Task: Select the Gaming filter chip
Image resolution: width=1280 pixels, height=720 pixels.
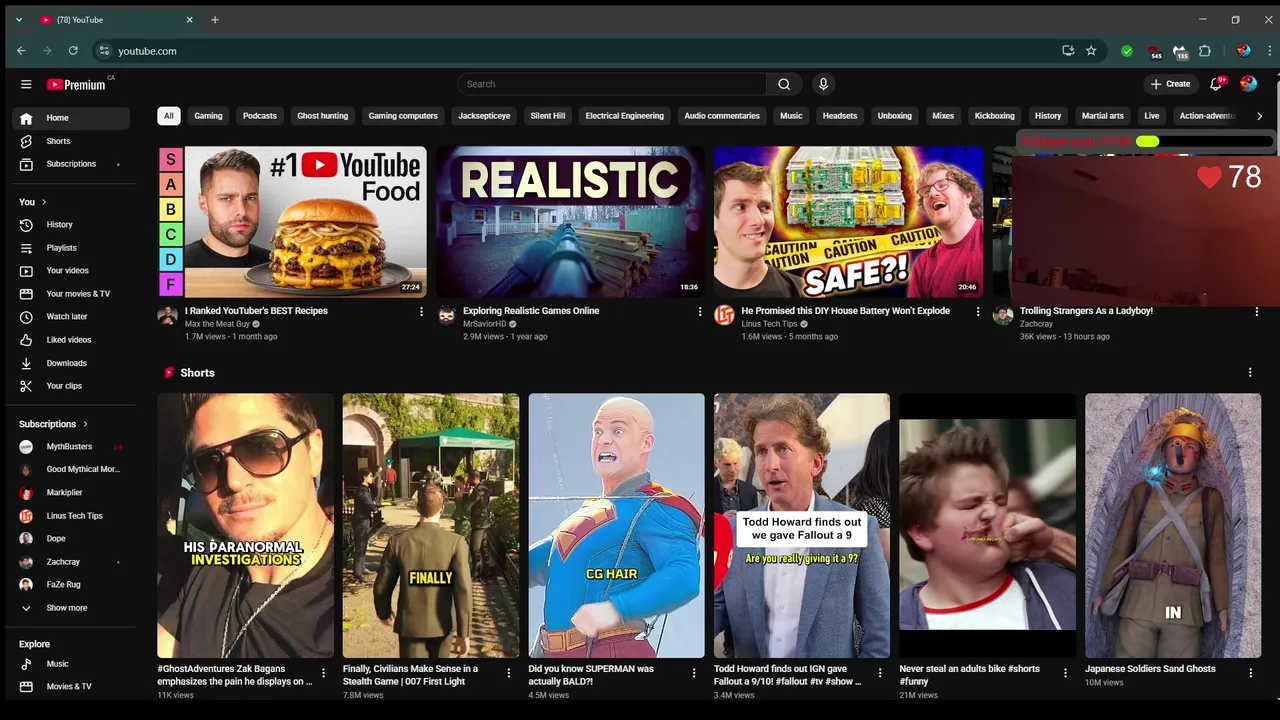Action: click(208, 116)
